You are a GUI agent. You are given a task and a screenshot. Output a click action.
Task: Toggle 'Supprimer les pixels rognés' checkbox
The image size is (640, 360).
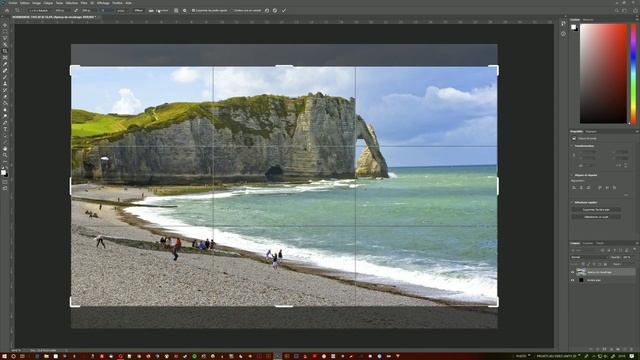[193, 11]
